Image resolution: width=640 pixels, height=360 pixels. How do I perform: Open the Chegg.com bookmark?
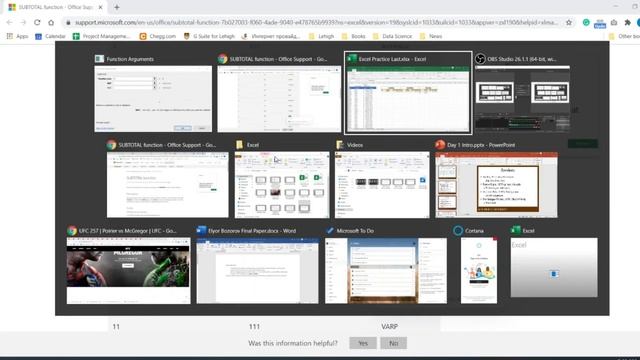pos(158,36)
